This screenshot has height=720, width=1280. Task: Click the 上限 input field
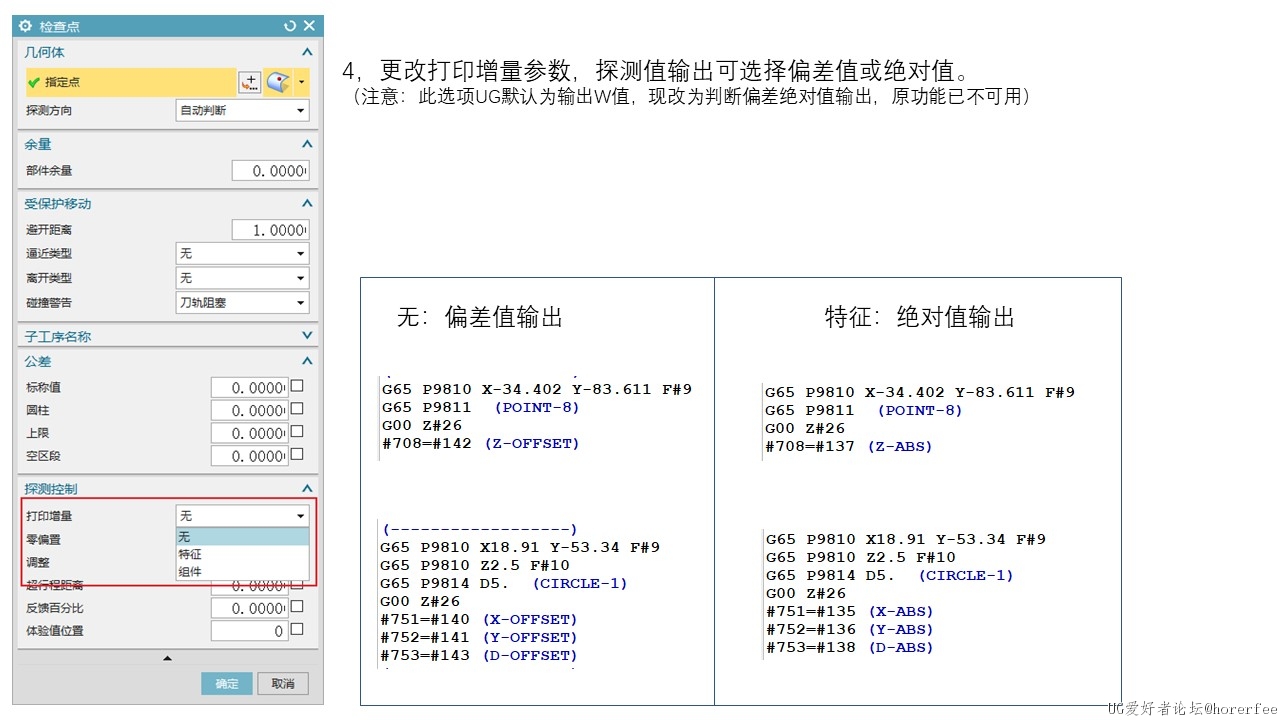[x=249, y=433]
